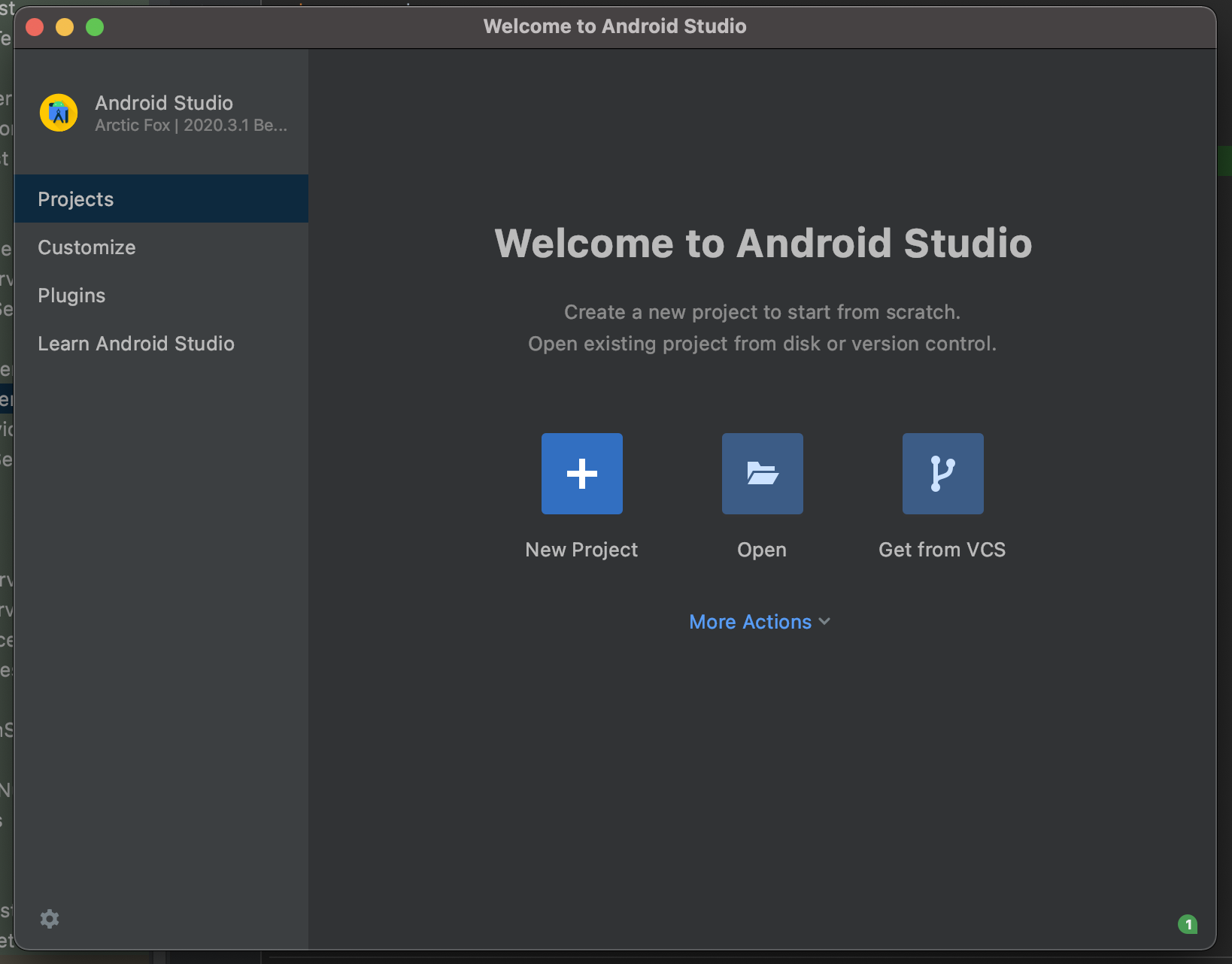The image size is (1232, 964).
Task: Click the Android Studio name in sidebar
Action: (x=164, y=103)
